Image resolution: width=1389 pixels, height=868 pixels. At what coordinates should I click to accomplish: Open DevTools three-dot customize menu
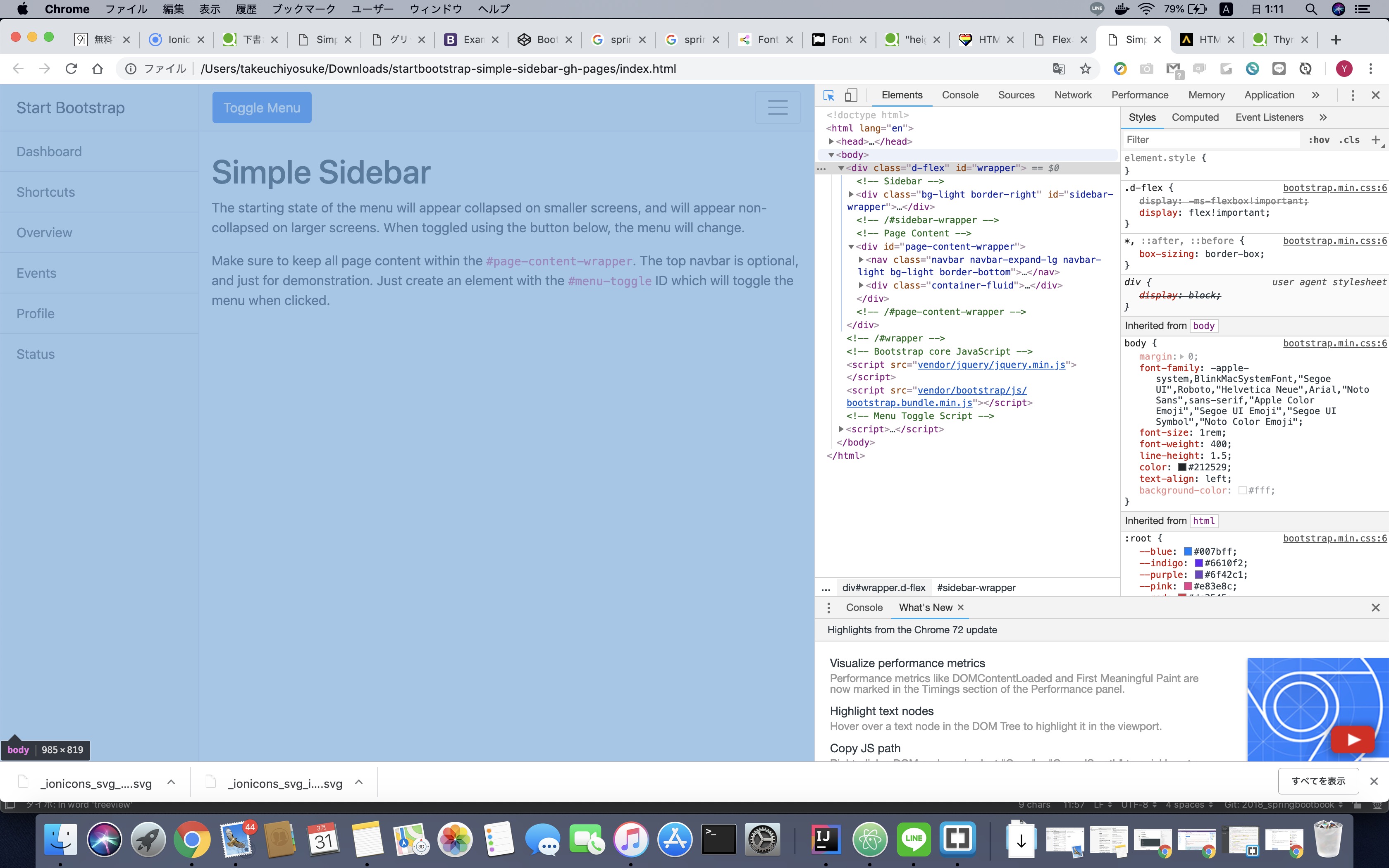point(1352,95)
